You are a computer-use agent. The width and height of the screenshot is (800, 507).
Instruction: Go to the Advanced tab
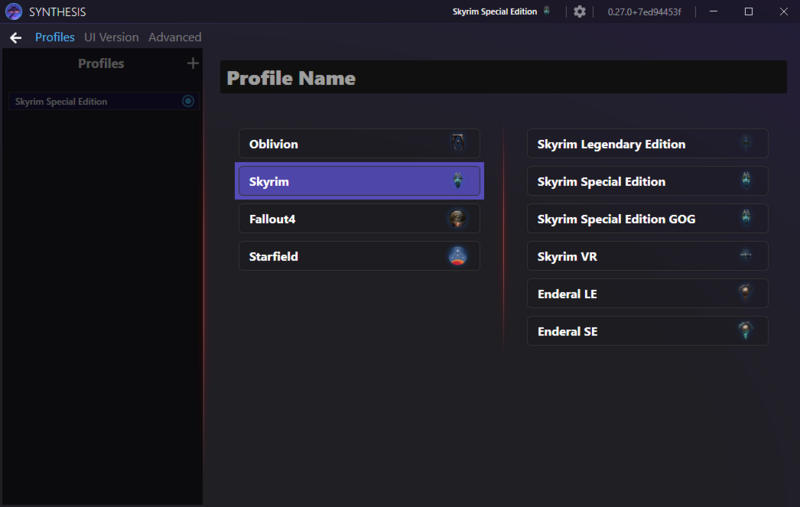(x=175, y=38)
